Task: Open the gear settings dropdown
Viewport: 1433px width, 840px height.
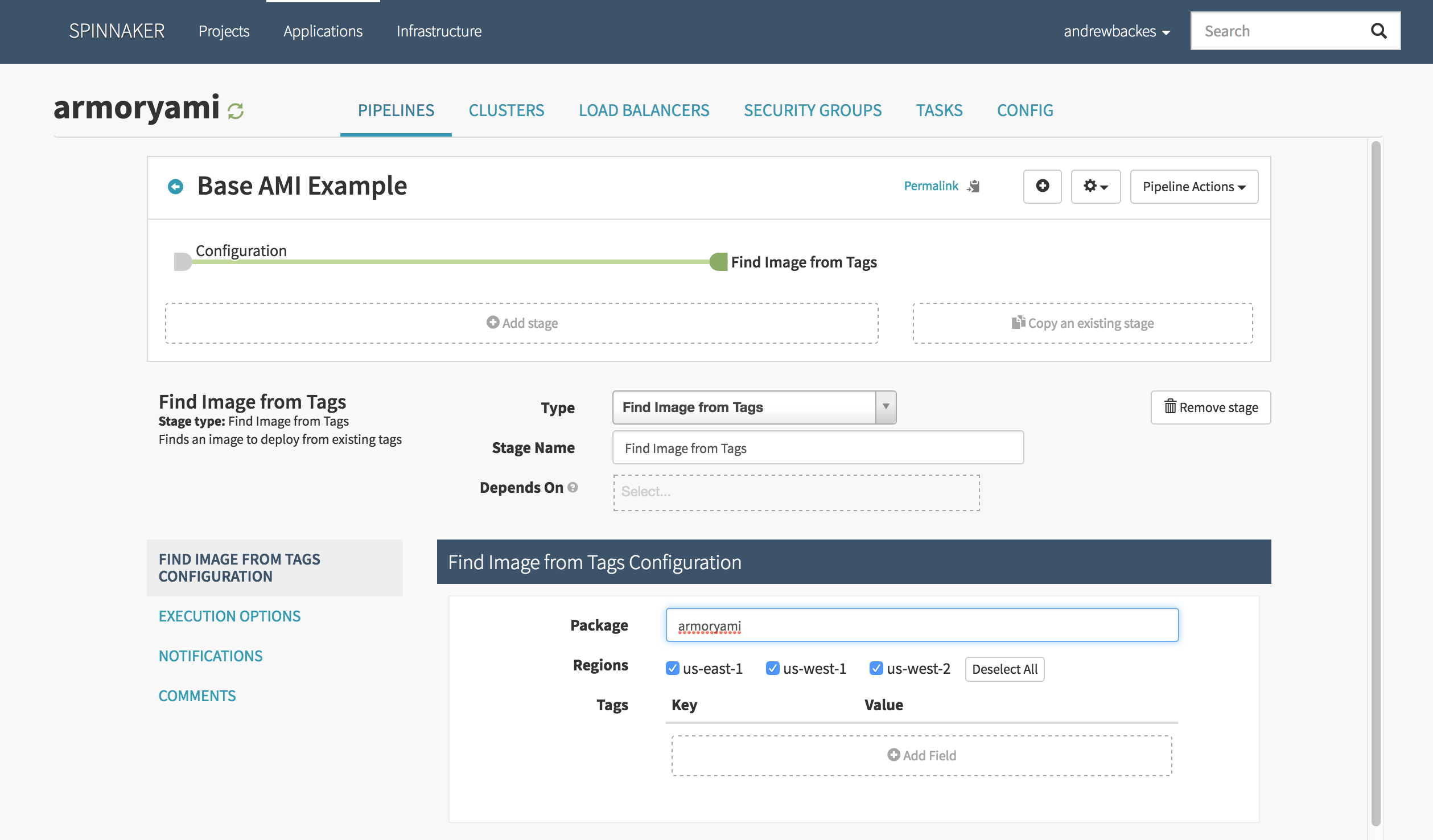Action: (1095, 186)
